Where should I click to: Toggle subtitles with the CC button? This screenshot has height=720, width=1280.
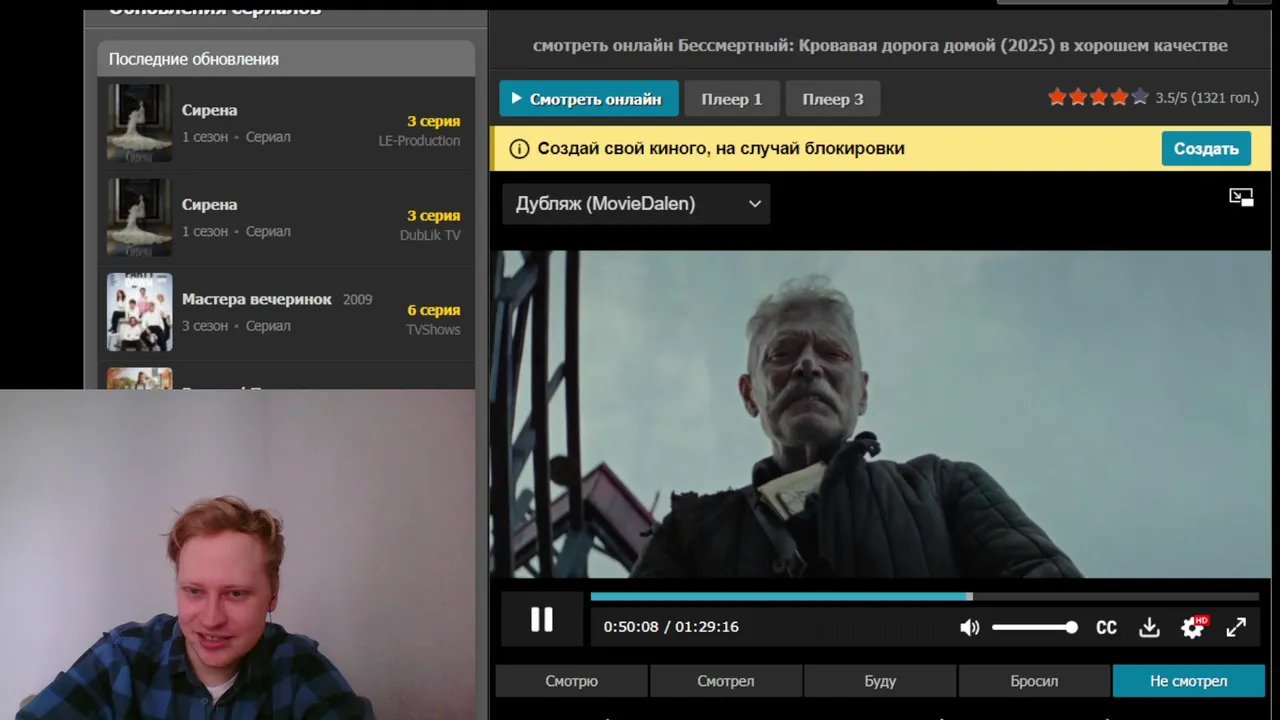pyautogui.click(x=1106, y=627)
